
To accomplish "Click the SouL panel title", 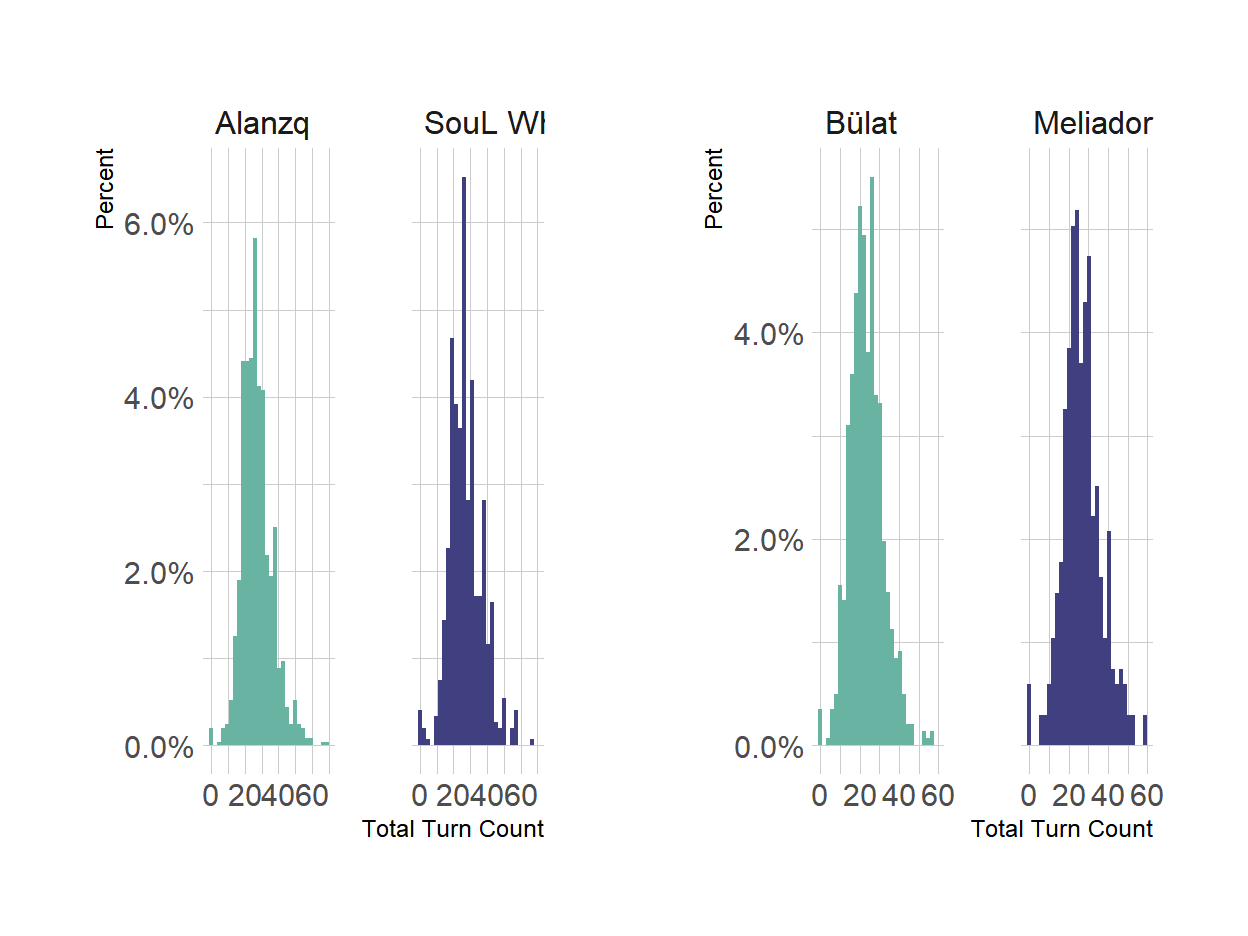I will tap(484, 124).
